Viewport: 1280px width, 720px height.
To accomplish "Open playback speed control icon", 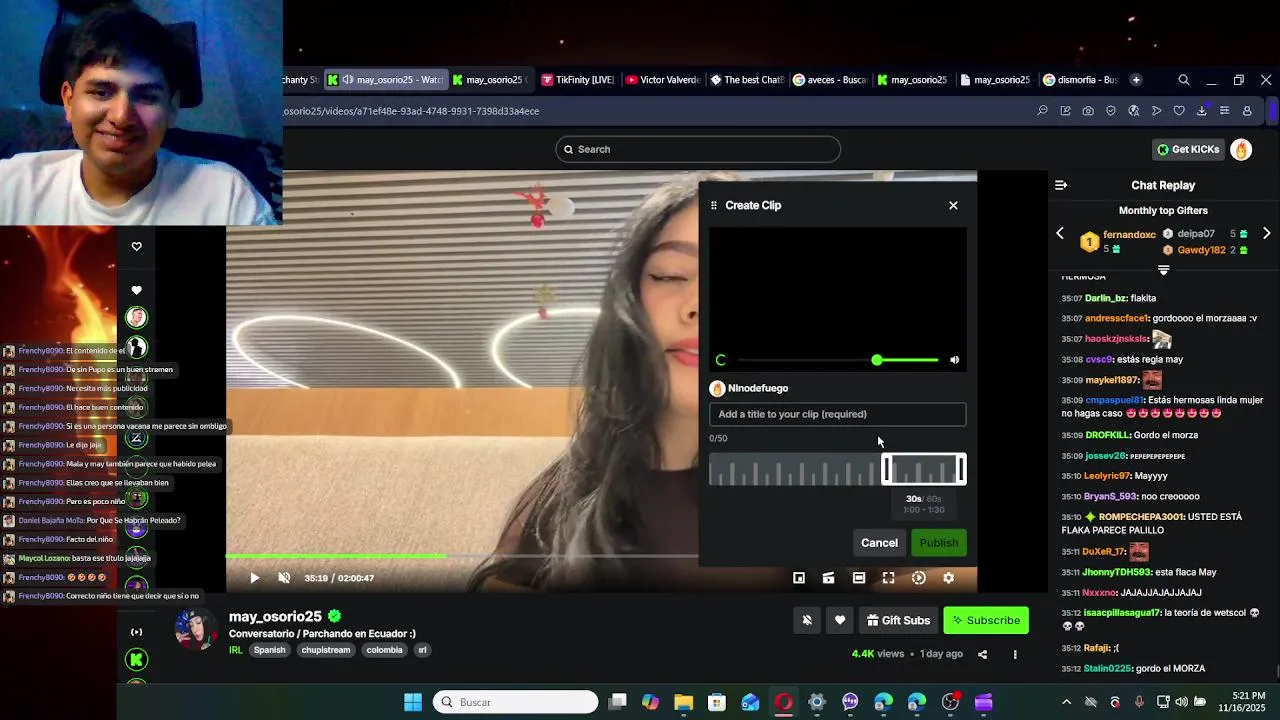I will pos(919,578).
